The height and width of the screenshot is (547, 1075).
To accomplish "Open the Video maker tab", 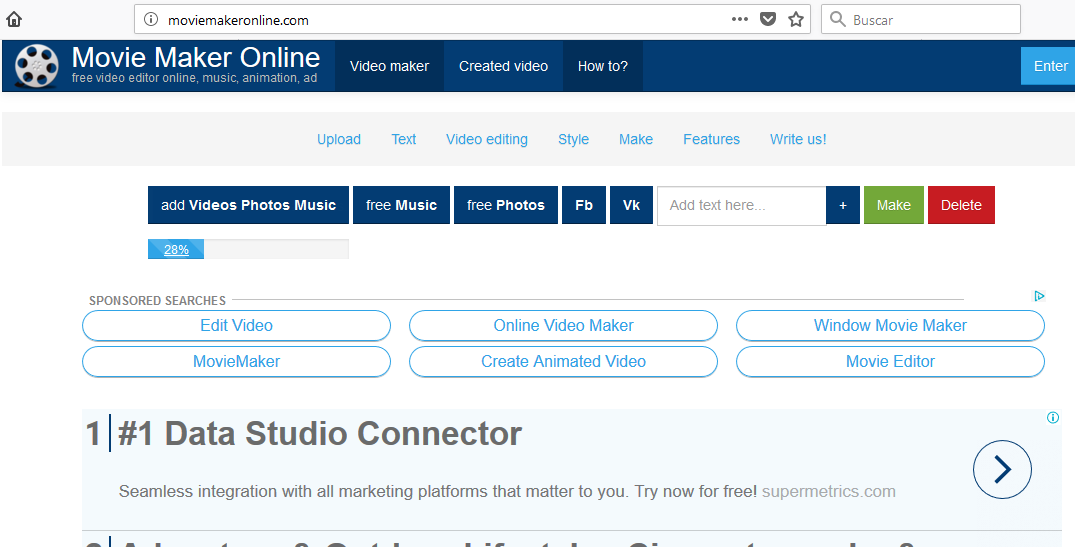I will pos(389,66).
